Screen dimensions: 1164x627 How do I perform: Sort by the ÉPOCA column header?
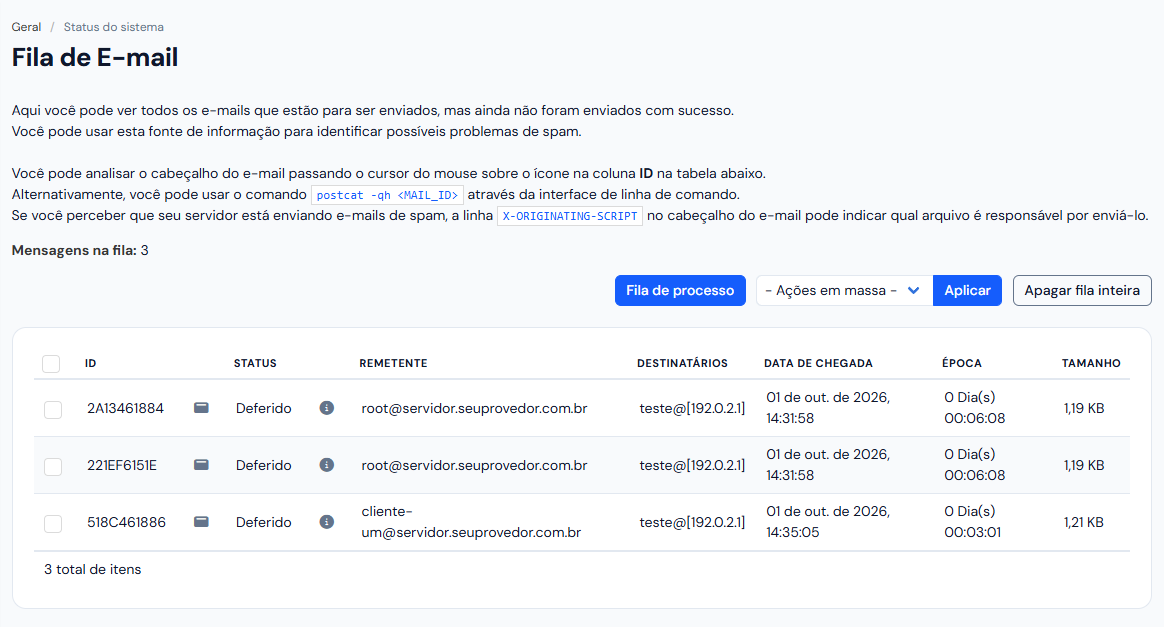(962, 364)
